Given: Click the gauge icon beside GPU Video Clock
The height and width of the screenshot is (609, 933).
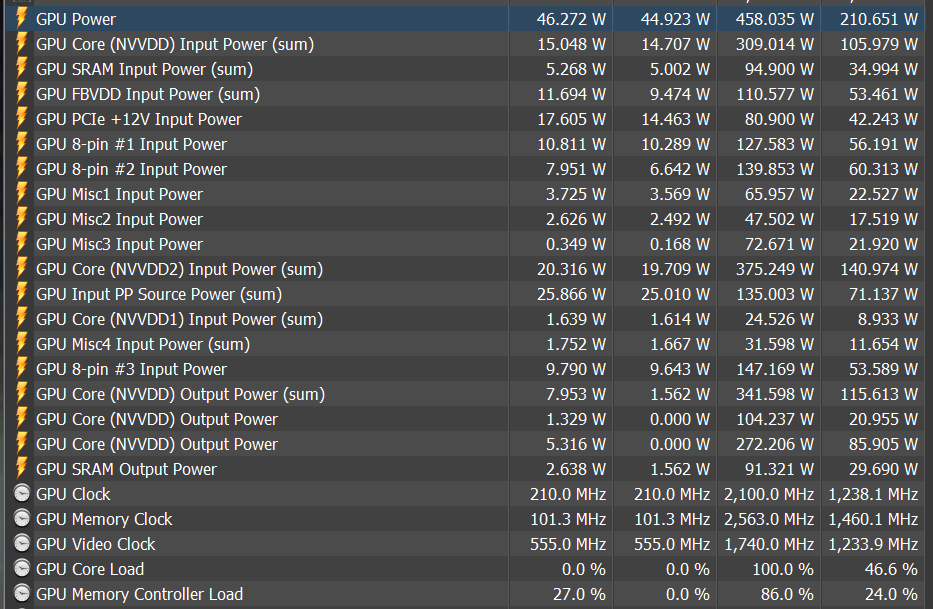Looking at the screenshot, I should [x=21, y=544].
